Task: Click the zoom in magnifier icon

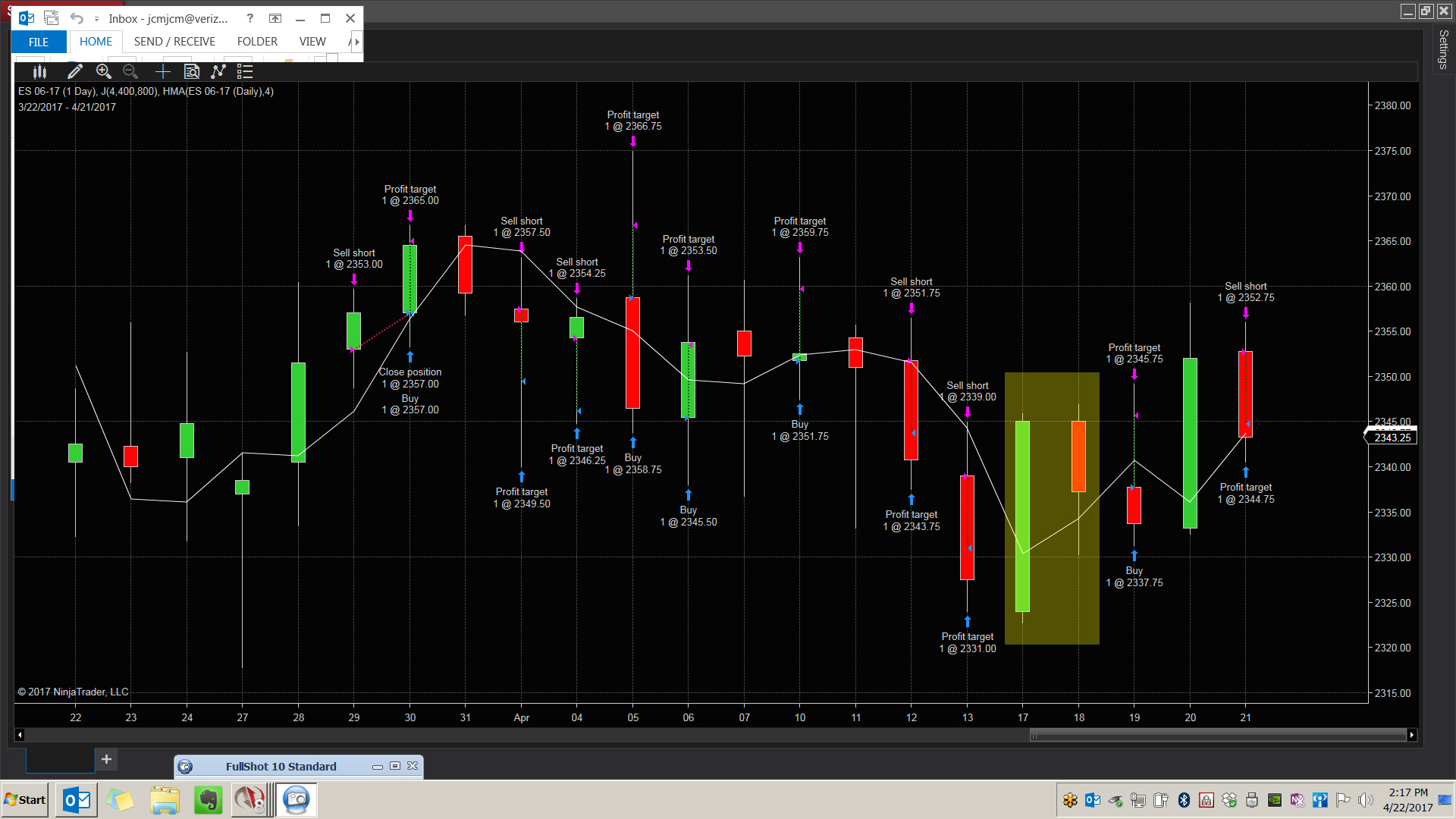Action: (x=103, y=71)
